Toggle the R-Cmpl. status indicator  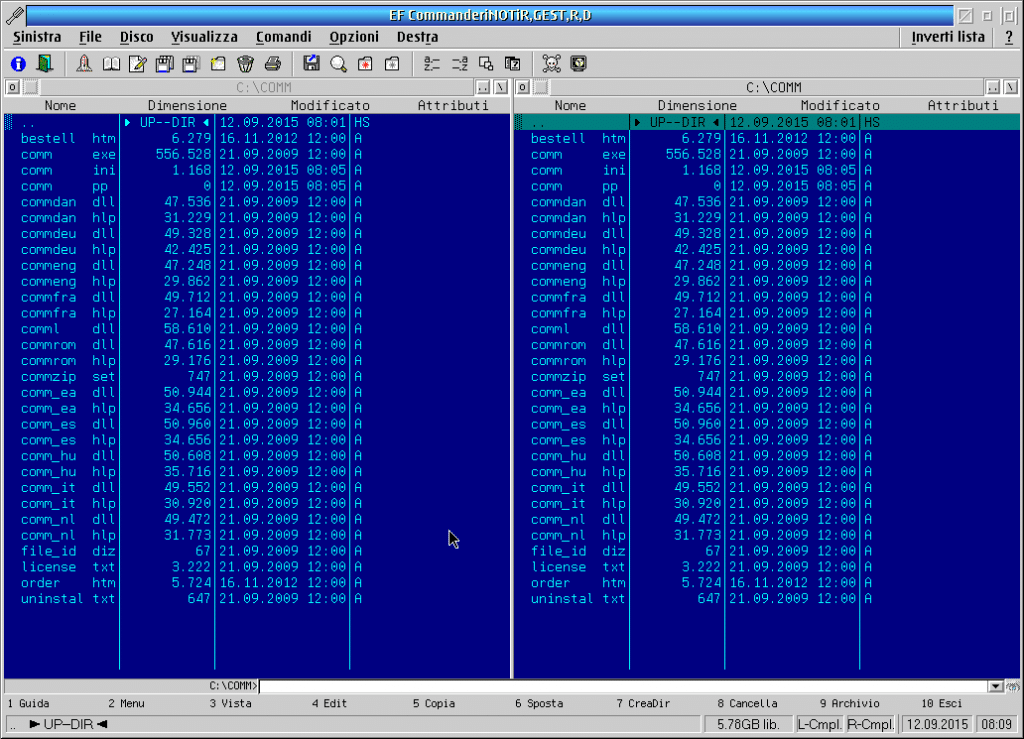pos(871,724)
